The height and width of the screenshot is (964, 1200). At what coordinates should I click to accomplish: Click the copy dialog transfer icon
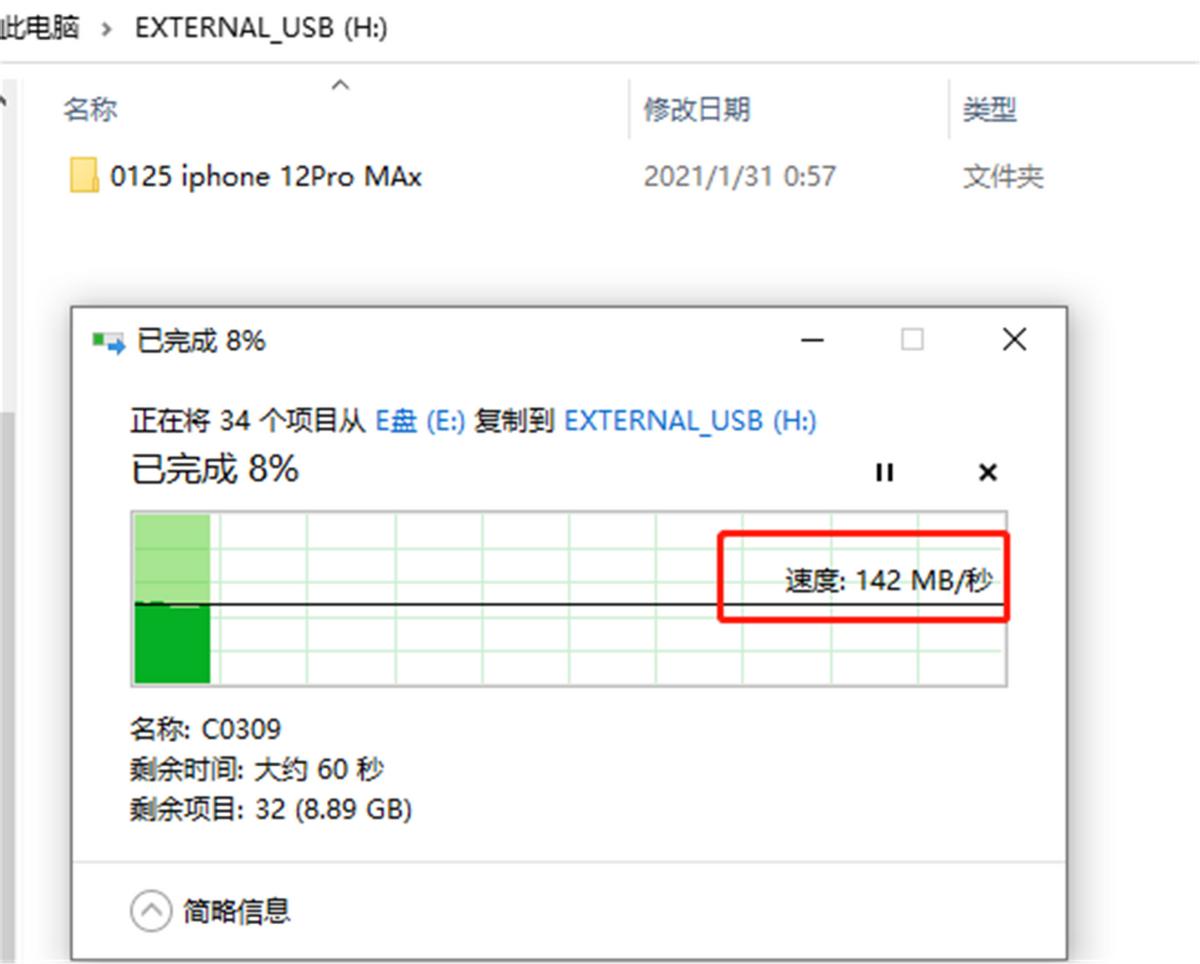[x=108, y=342]
